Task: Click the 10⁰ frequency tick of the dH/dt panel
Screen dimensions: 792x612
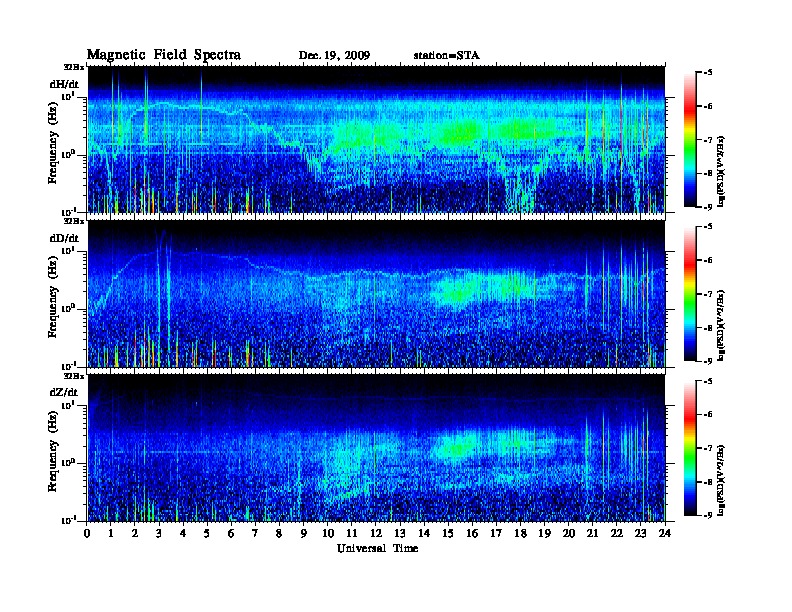Action: coord(68,155)
